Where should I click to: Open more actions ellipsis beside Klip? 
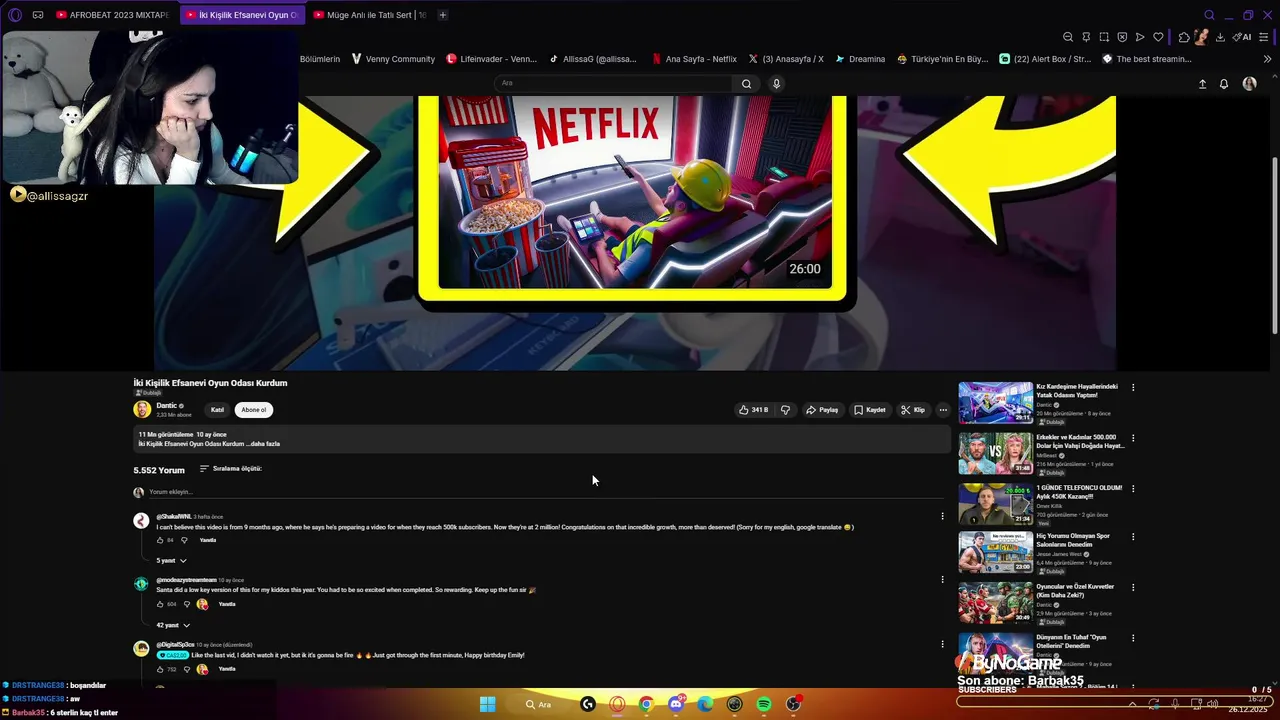tap(943, 410)
